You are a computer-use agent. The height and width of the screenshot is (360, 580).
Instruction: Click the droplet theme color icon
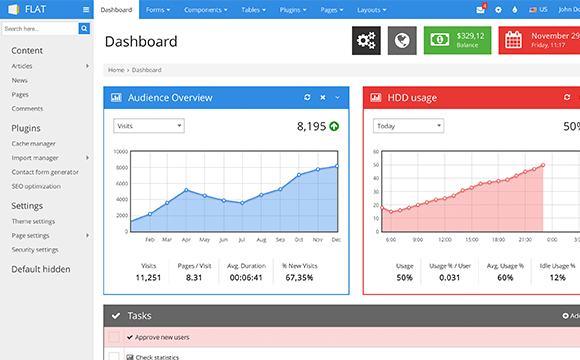coord(515,10)
